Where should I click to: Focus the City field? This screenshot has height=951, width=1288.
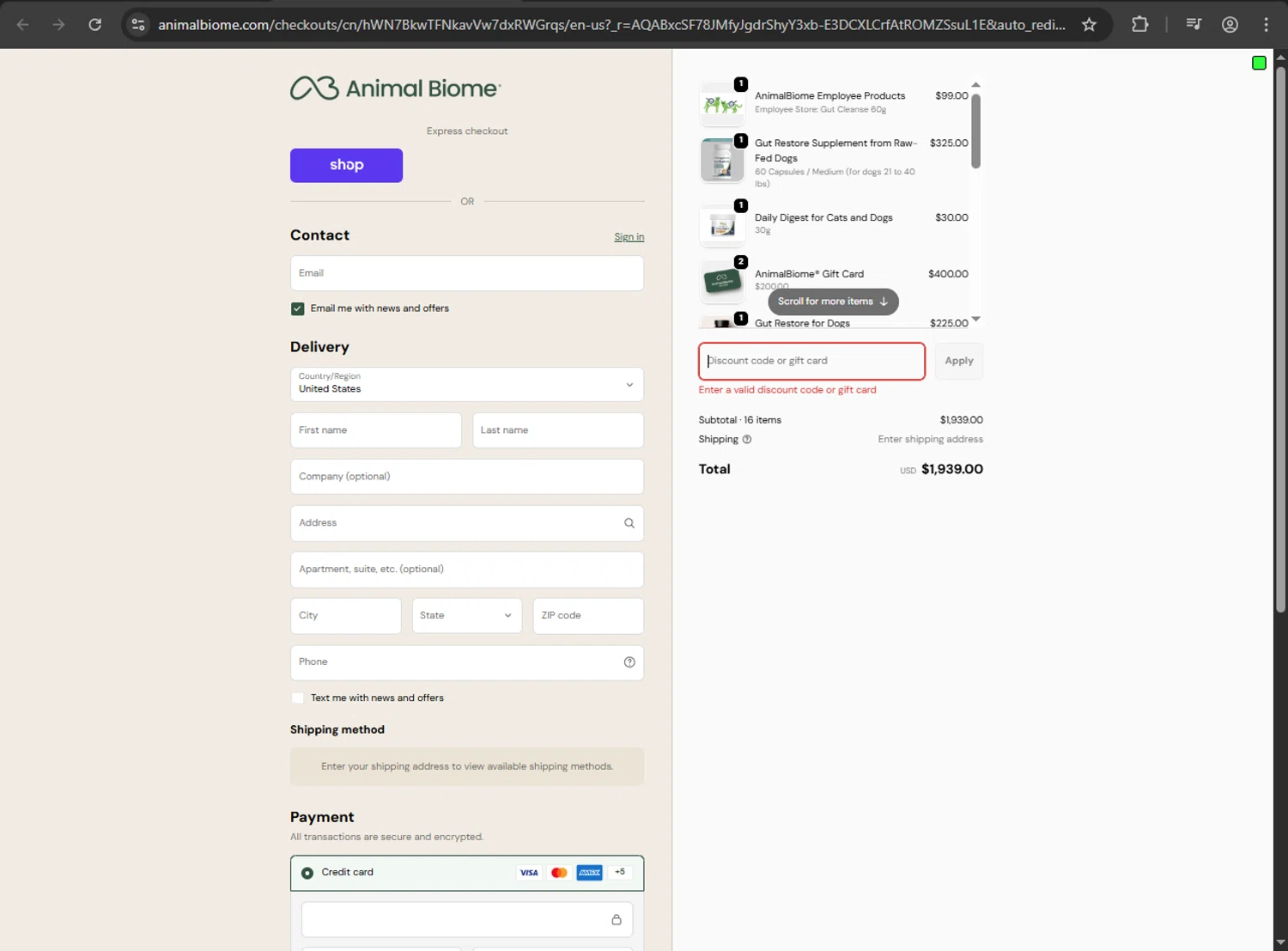(346, 616)
